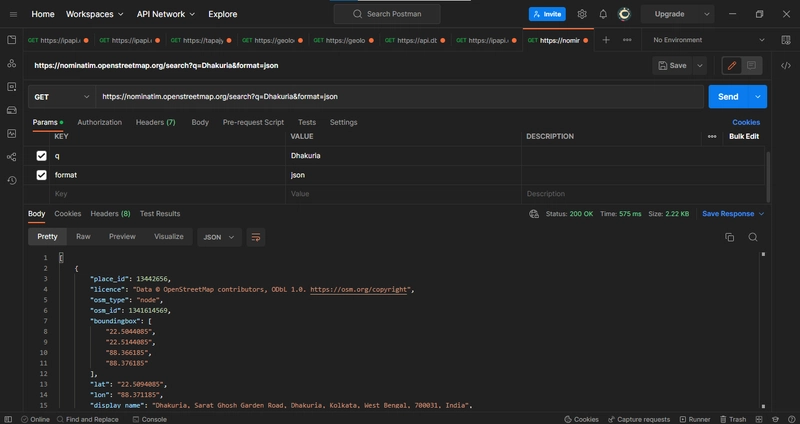The width and height of the screenshot is (800, 424).
Task: Open environment quick look icon
Action: 786,40
